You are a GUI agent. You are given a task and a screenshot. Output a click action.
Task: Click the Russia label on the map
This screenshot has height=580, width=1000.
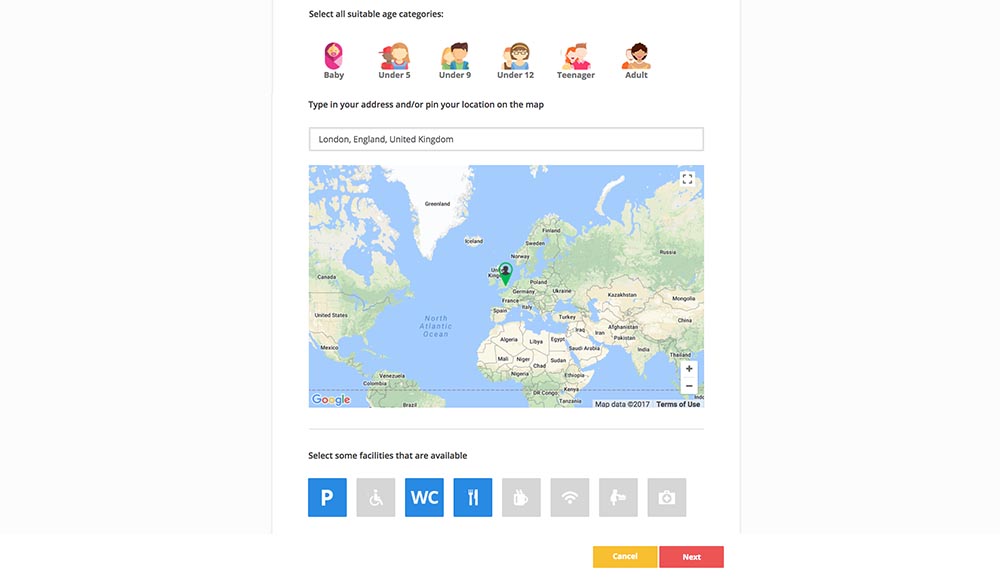pos(668,252)
